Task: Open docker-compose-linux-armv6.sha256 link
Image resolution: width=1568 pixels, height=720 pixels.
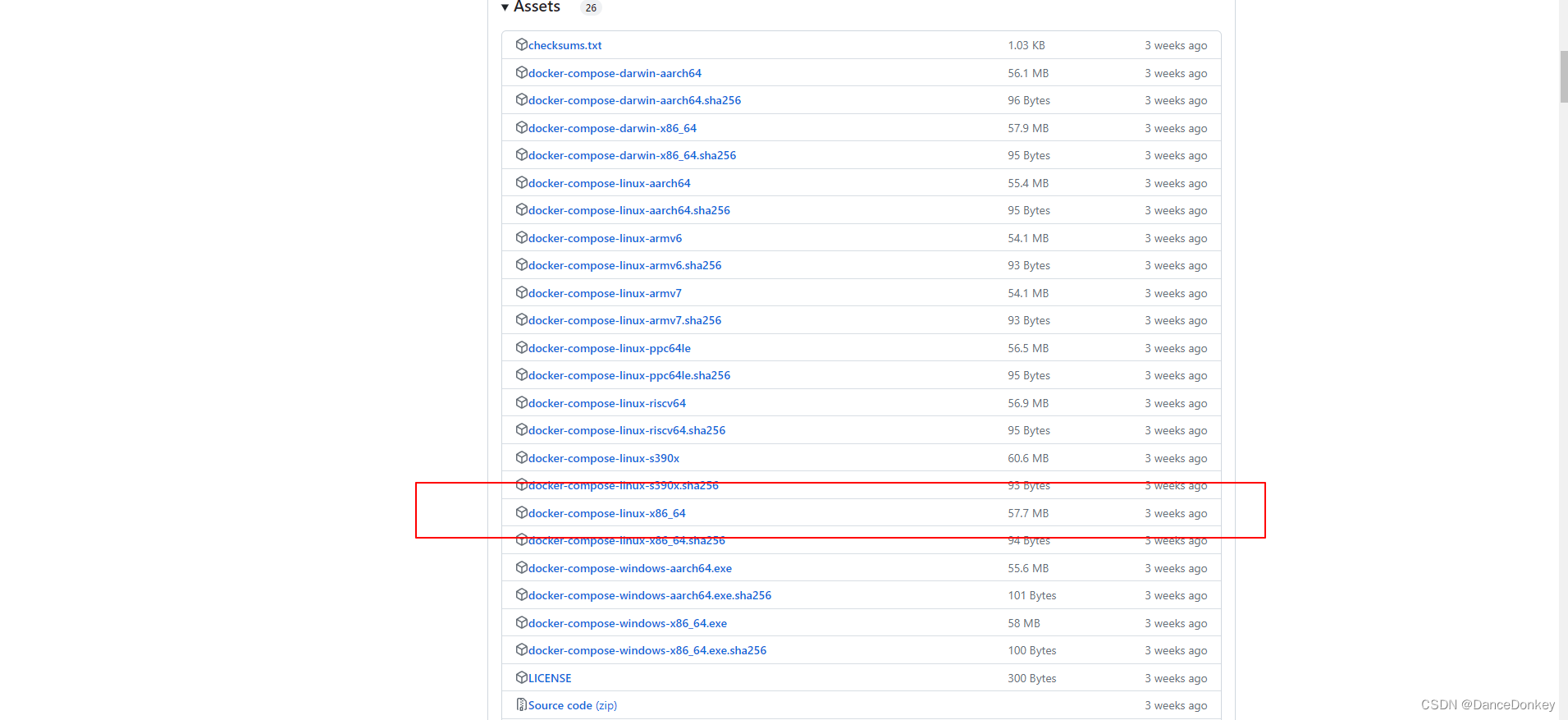Action: click(624, 265)
